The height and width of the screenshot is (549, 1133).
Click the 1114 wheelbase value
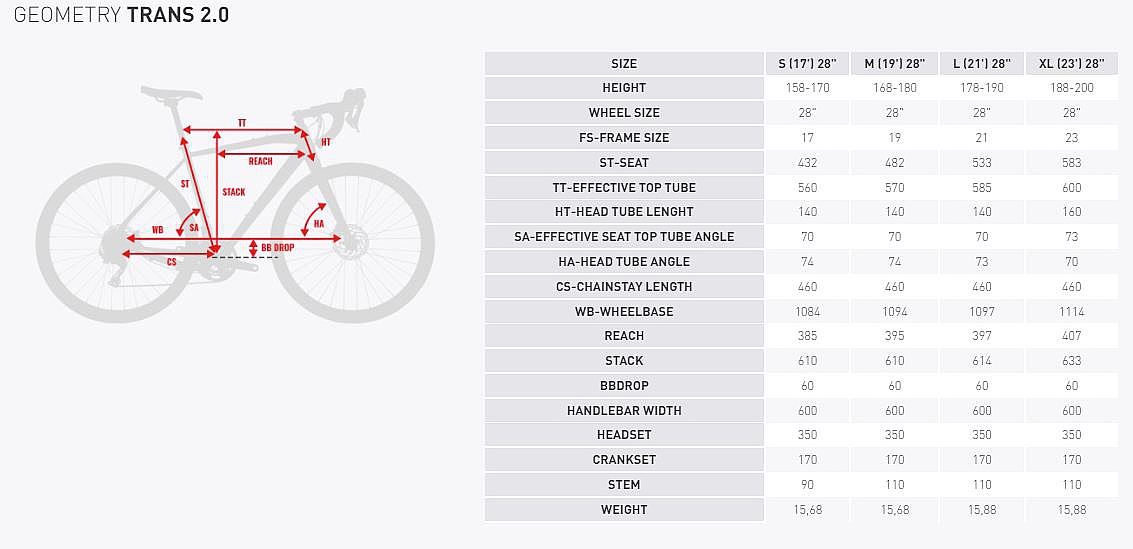click(x=1072, y=312)
